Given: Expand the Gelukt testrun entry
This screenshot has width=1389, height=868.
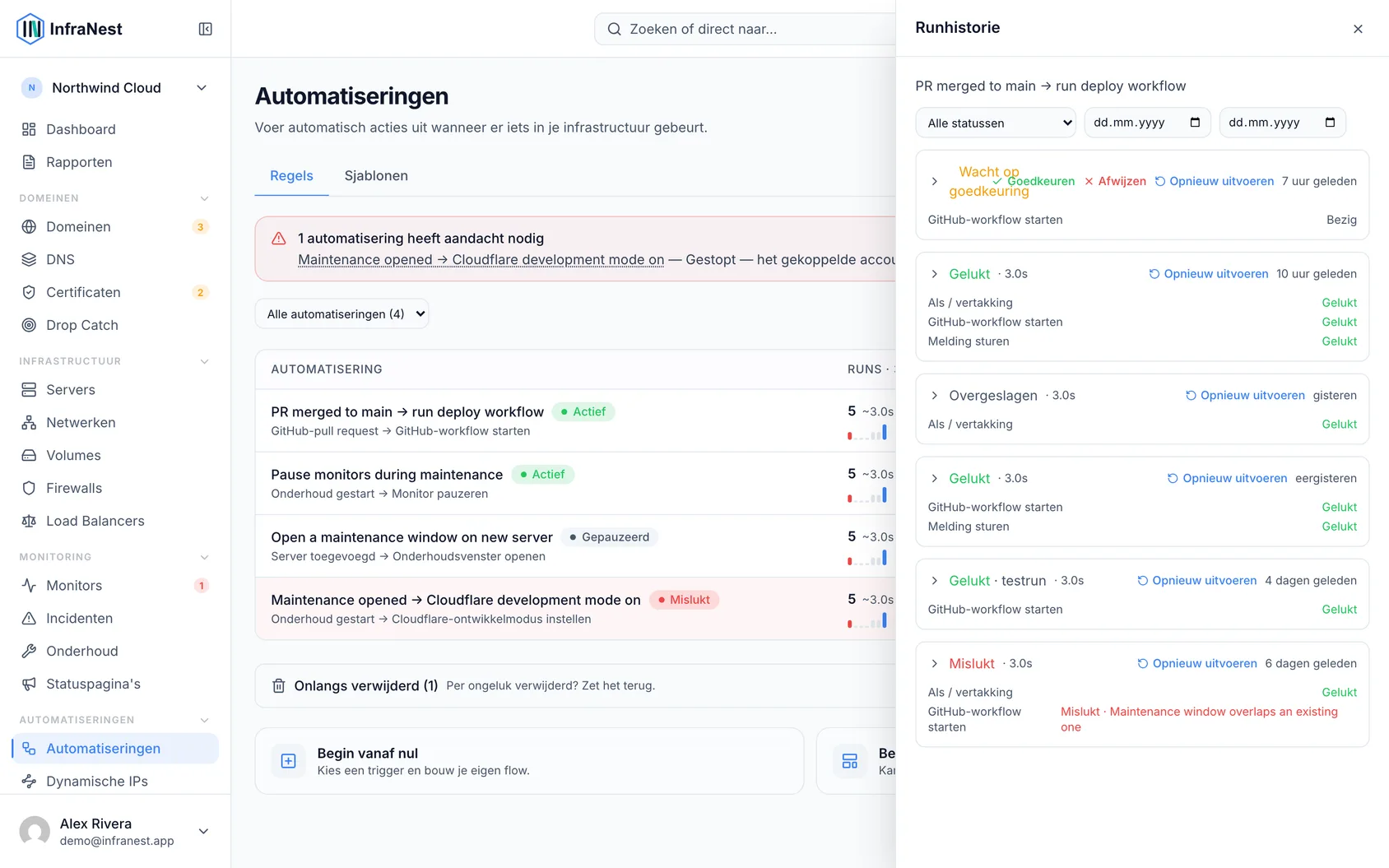Looking at the screenshot, I should coord(934,581).
